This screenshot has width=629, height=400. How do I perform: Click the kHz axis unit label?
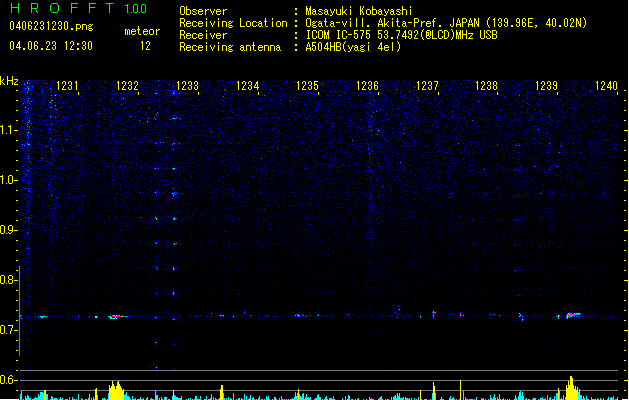9,81
